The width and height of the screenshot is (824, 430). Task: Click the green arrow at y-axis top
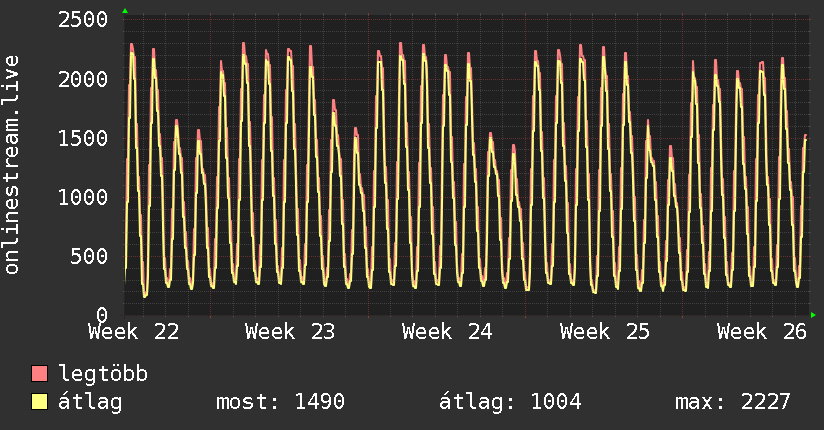click(125, 11)
